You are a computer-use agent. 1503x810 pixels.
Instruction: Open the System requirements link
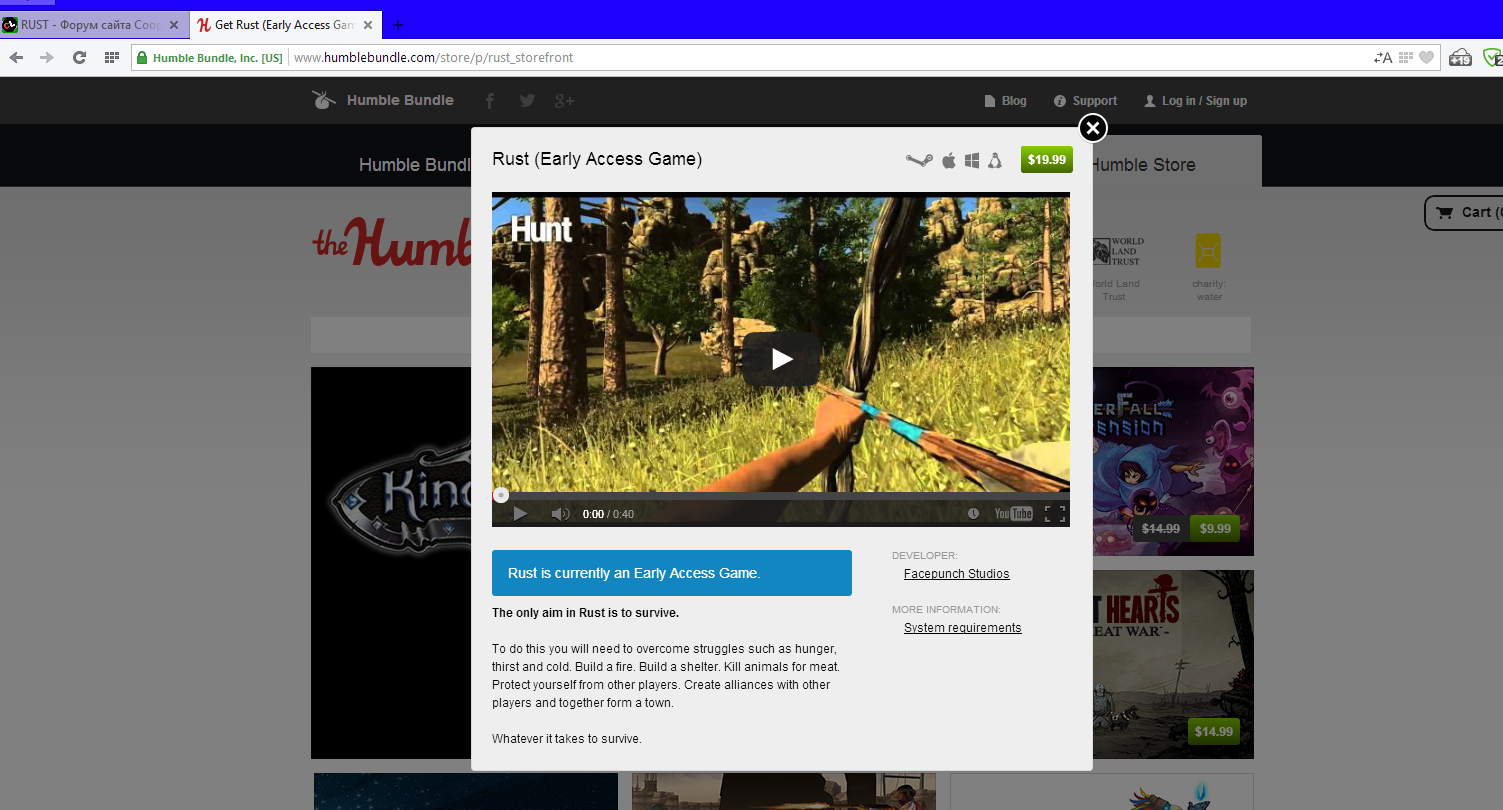pos(962,628)
